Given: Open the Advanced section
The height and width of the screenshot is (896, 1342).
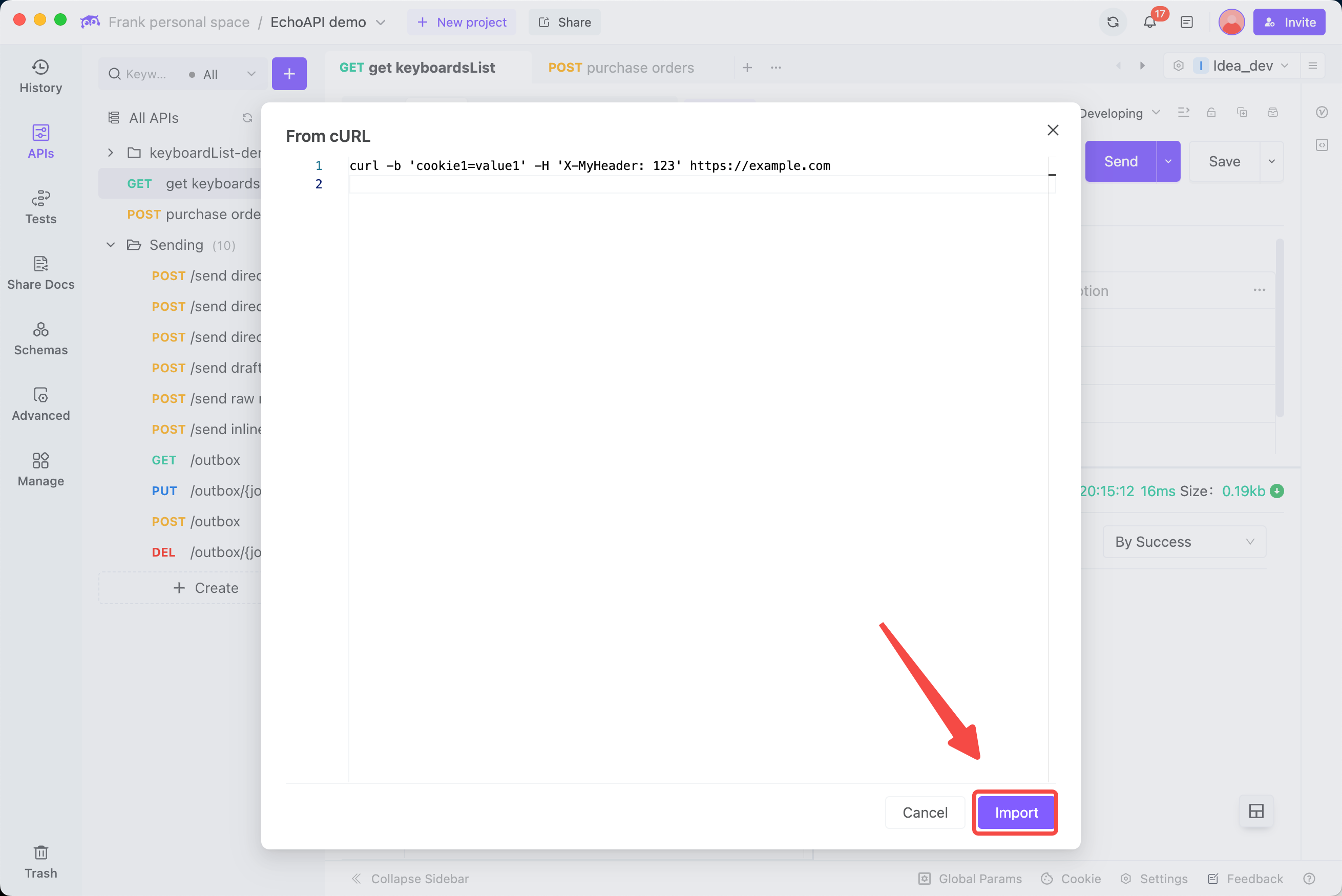Looking at the screenshot, I should pyautogui.click(x=40, y=404).
